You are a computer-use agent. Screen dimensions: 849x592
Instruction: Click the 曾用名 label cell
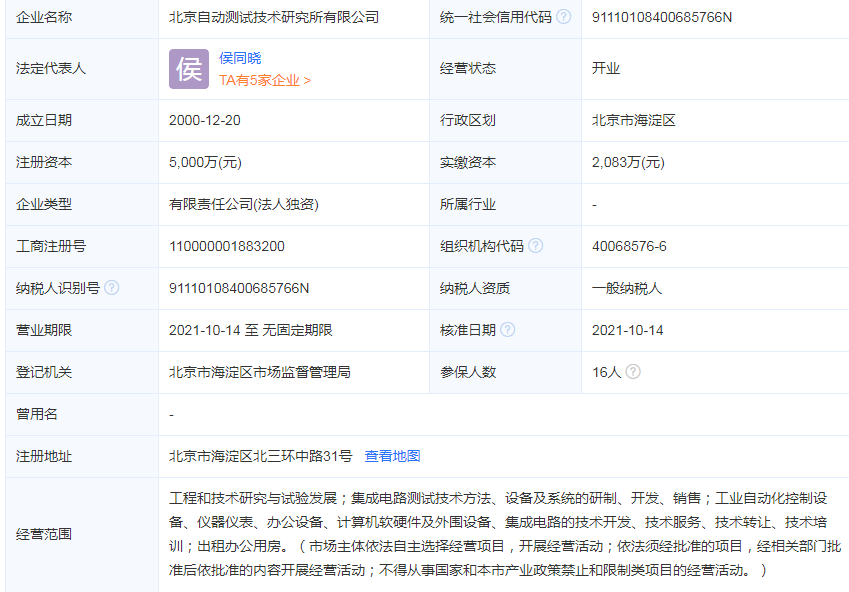click(x=82, y=414)
